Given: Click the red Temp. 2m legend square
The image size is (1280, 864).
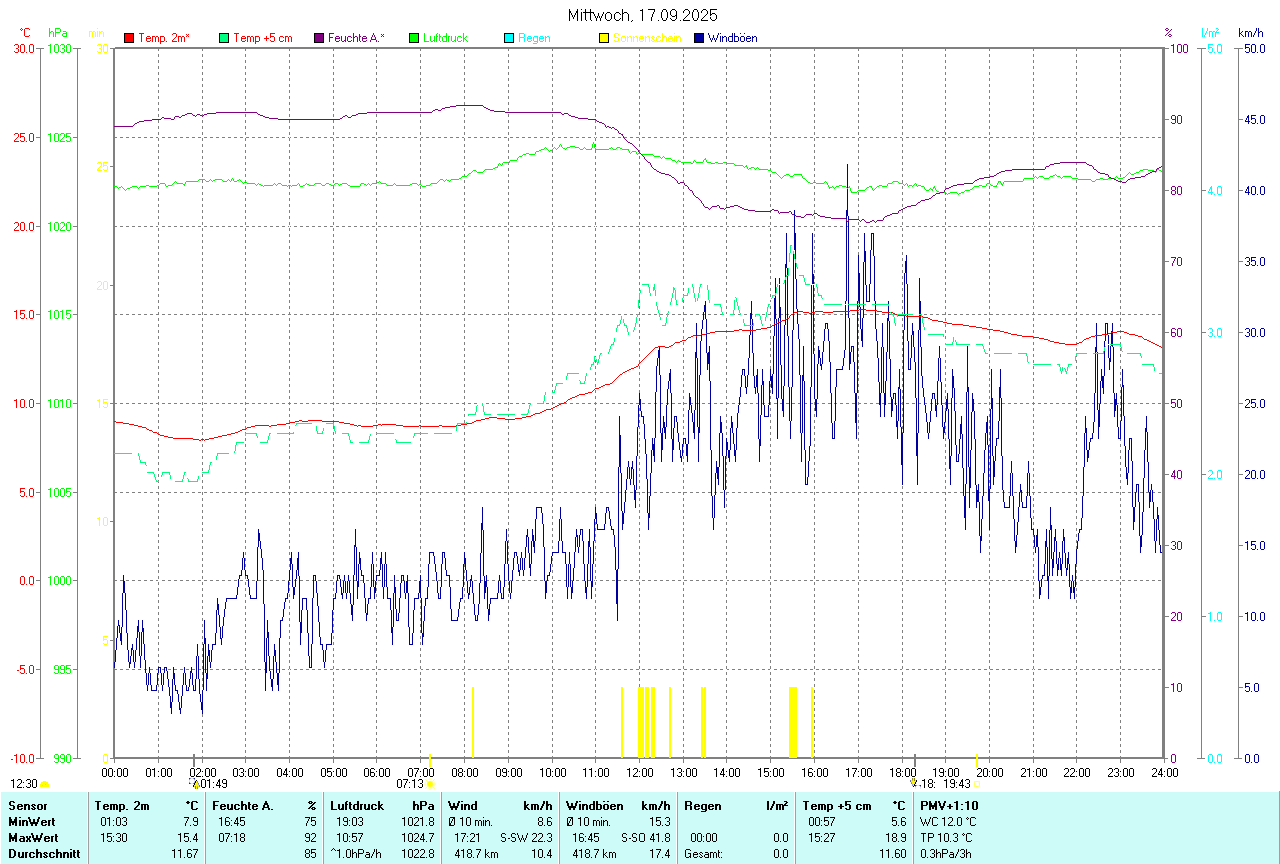Looking at the screenshot, I should (x=129, y=38).
